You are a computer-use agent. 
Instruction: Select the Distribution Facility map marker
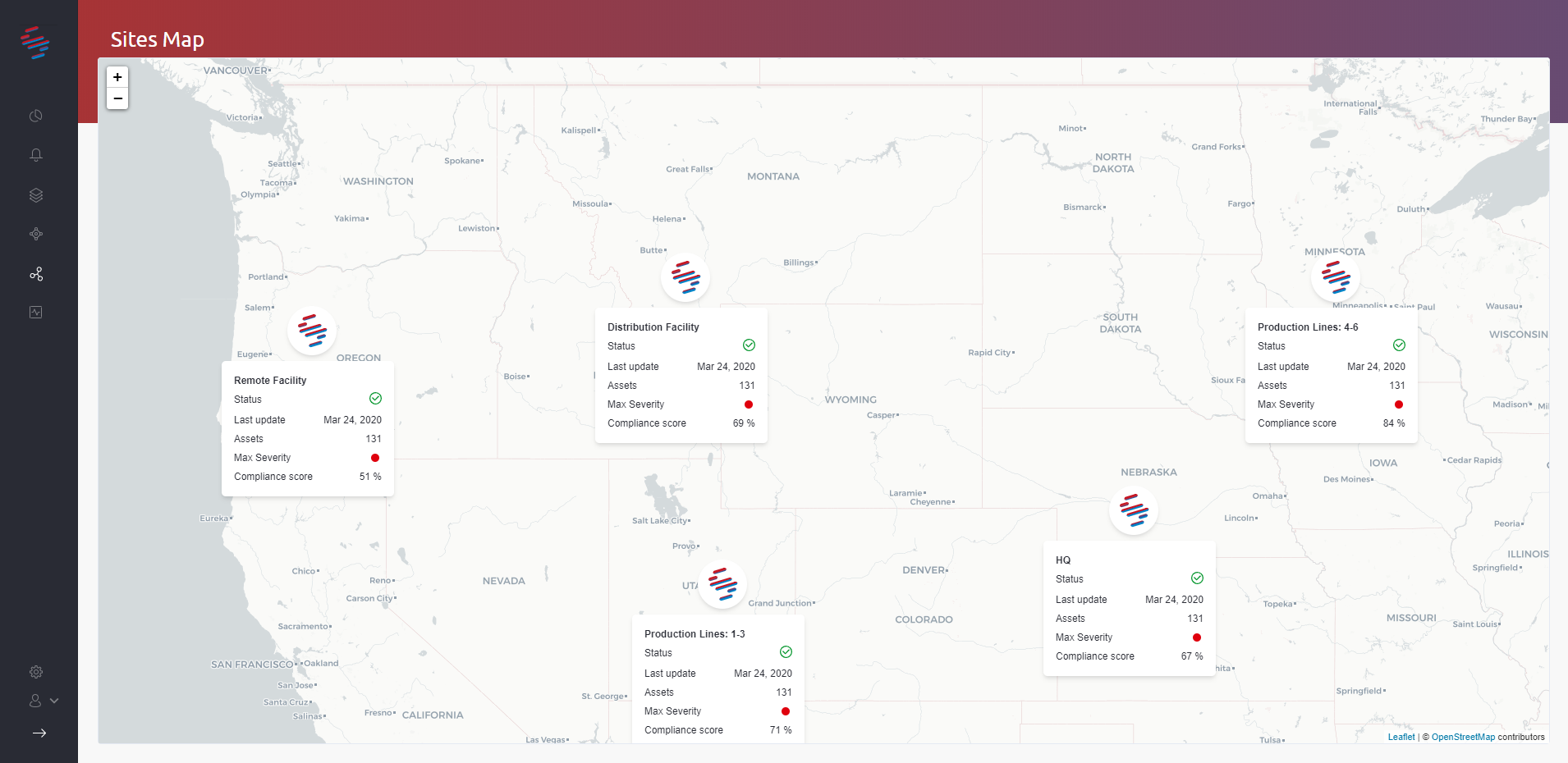tap(685, 277)
